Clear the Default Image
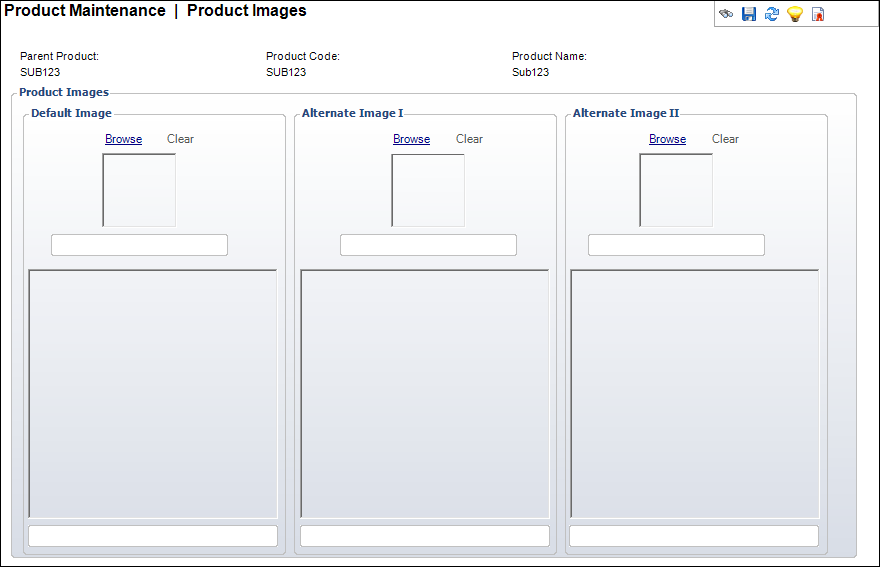880x567 pixels. pos(180,139)
